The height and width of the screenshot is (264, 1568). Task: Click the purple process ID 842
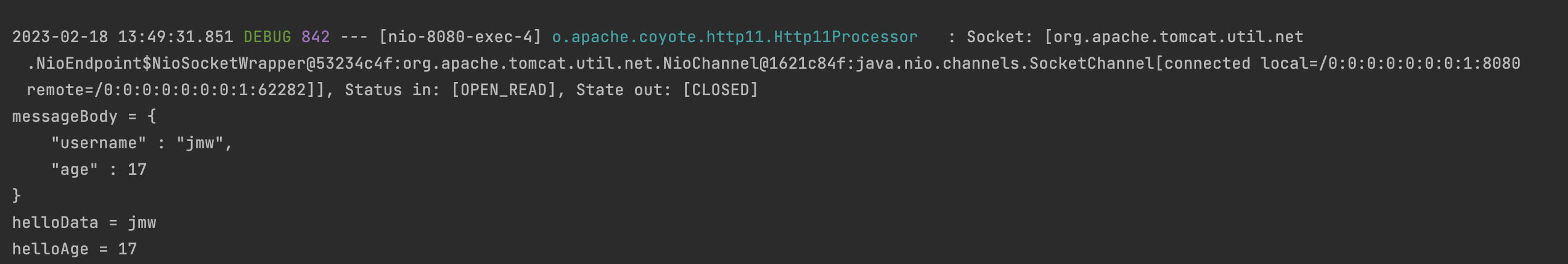(x=315, y=37)
